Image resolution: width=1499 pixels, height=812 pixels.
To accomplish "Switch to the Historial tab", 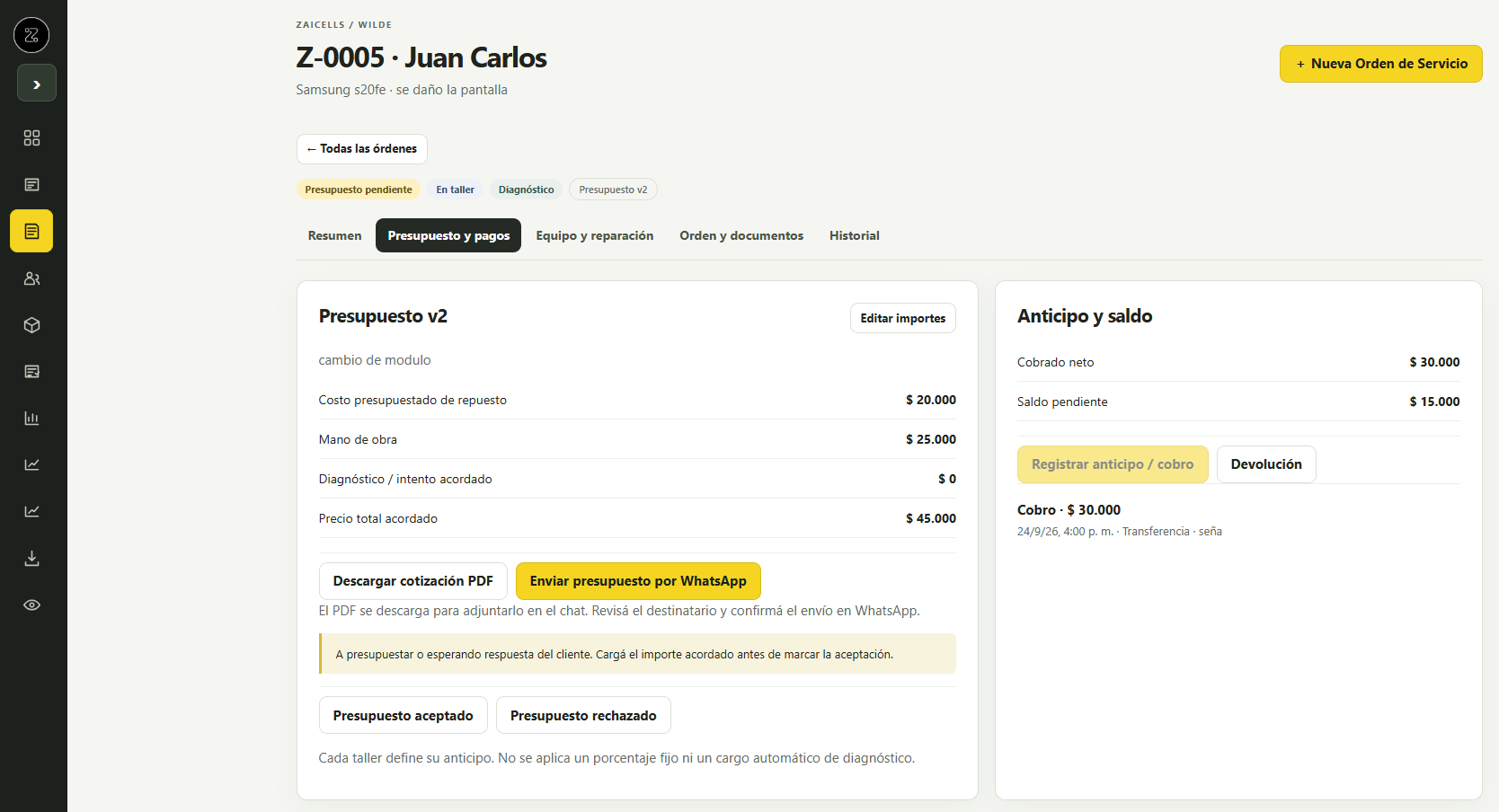I will click(x=855, y=235).
